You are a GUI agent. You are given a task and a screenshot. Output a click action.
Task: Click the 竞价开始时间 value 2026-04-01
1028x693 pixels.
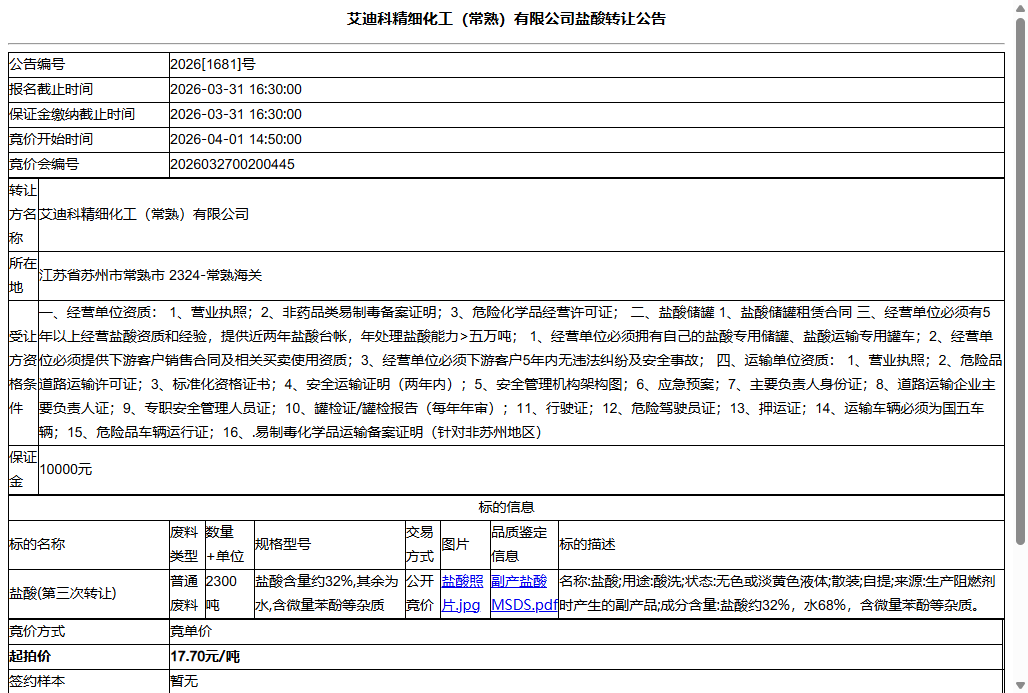236,139
